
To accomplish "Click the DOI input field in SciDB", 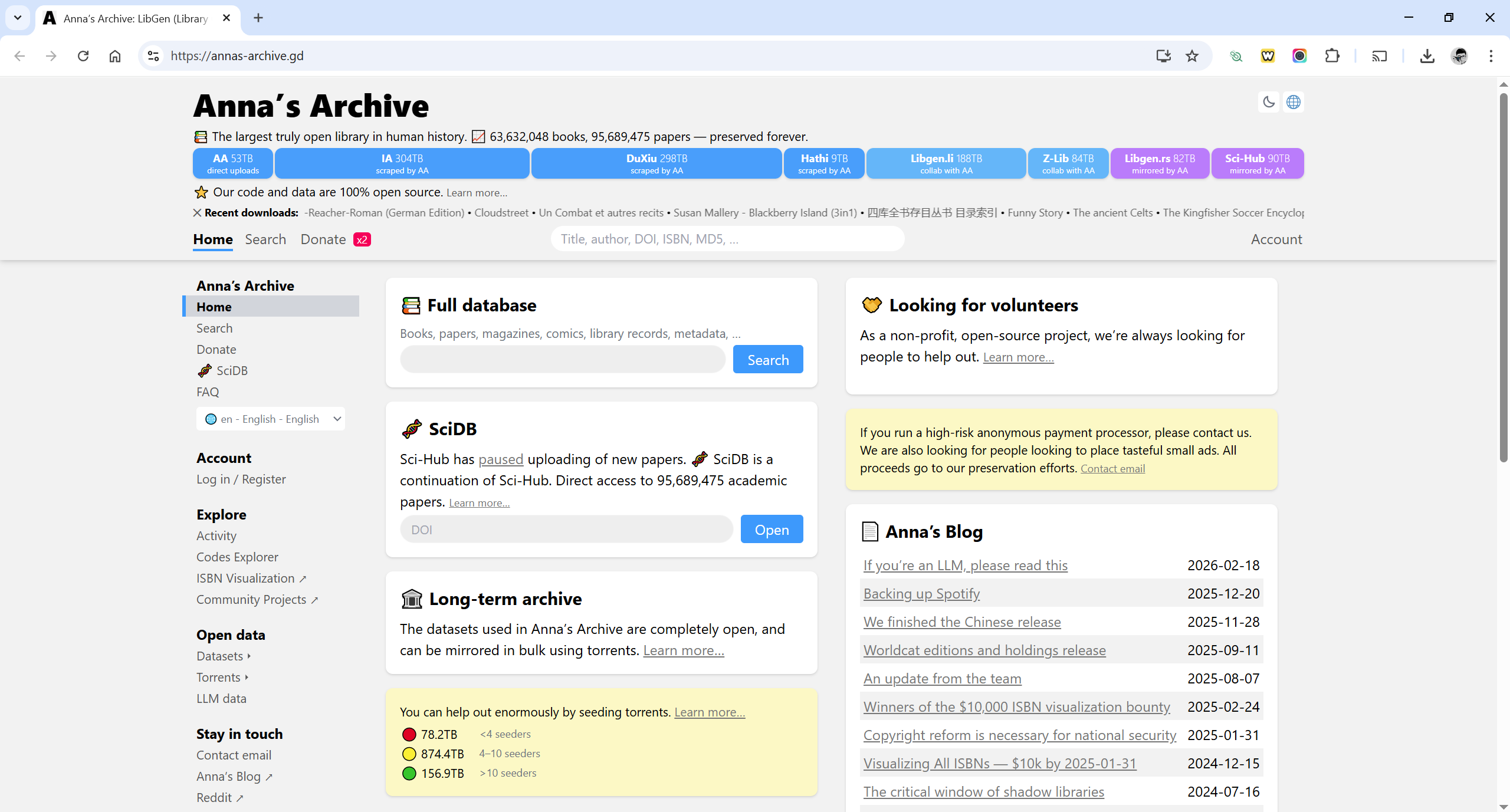I will coord(566,530).
